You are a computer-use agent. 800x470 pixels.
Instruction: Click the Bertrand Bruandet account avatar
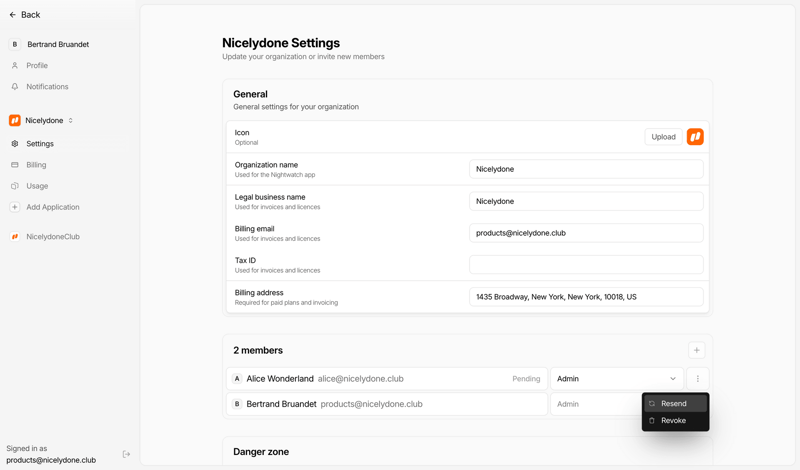click(x=15, y=44)
